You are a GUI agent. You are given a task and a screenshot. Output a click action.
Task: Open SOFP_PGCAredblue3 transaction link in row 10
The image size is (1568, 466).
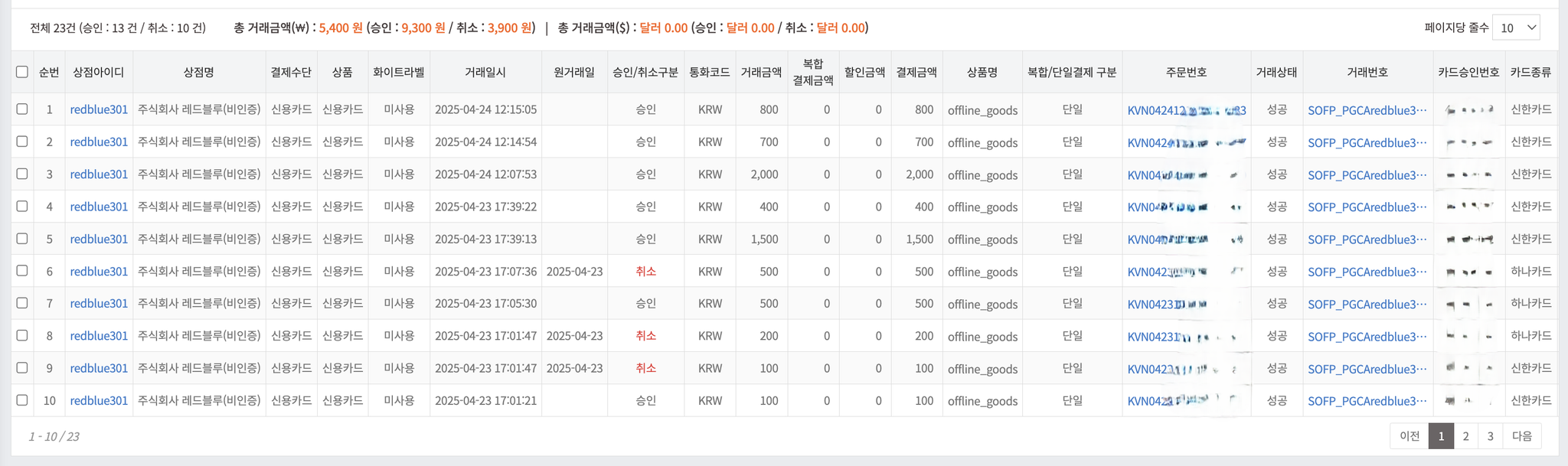point(1367,401)
